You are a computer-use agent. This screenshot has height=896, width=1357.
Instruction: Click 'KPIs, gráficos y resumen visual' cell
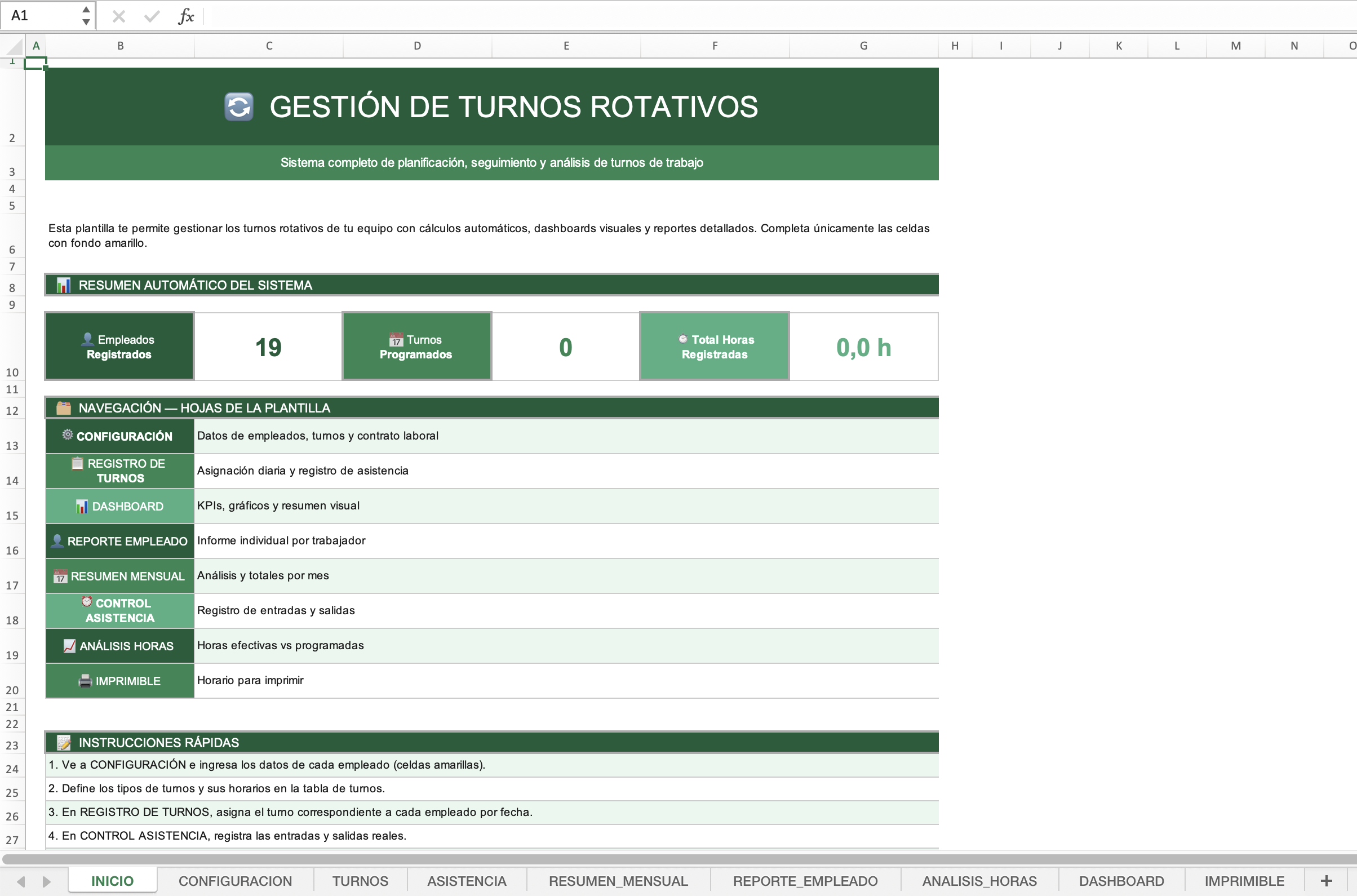pyautogui.click(x=566, y=505)
